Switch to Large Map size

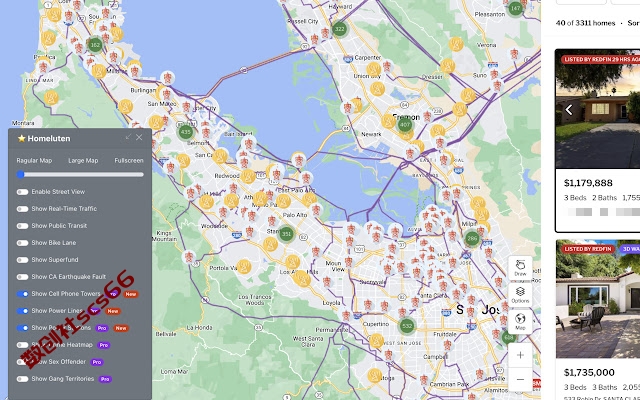pos(83,160)
